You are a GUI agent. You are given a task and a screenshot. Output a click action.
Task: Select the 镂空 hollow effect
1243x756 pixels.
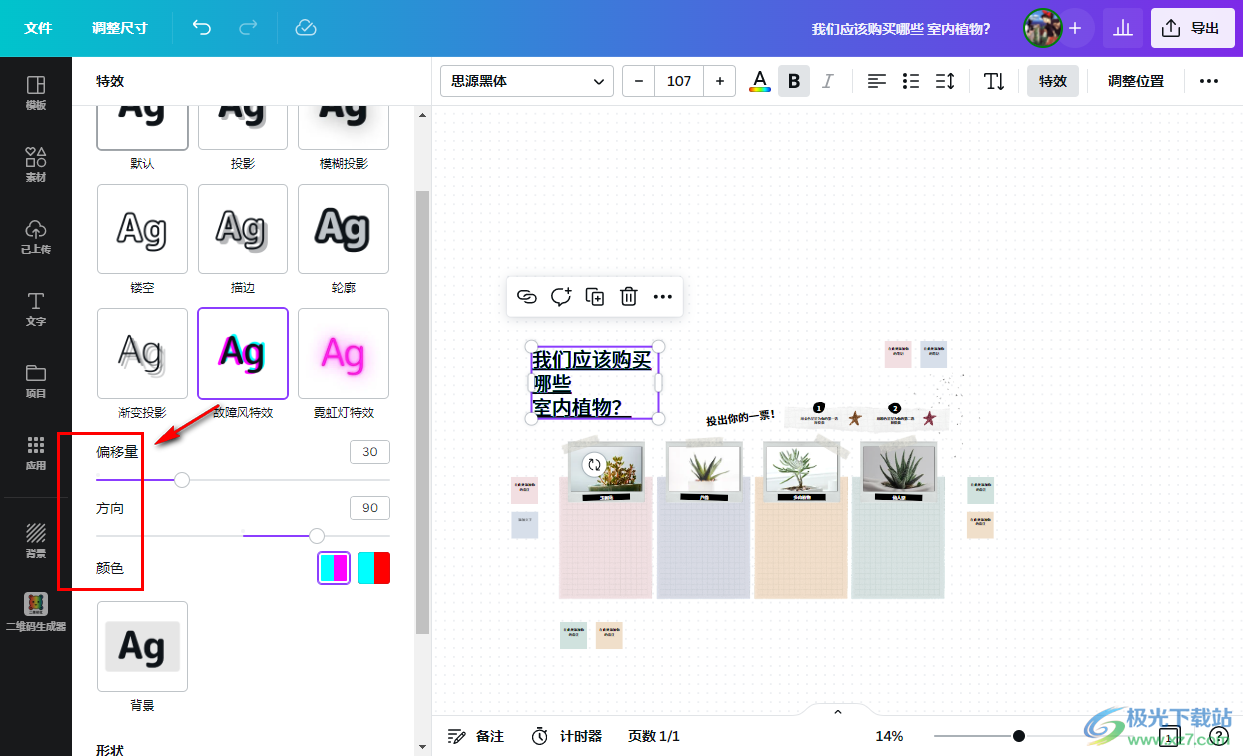(x=142, y=229)
